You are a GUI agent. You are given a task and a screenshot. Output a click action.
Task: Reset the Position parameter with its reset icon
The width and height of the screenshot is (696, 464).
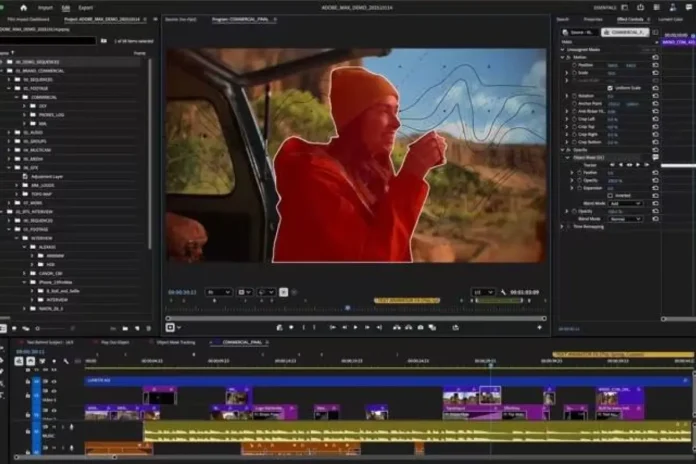[655, 65]
